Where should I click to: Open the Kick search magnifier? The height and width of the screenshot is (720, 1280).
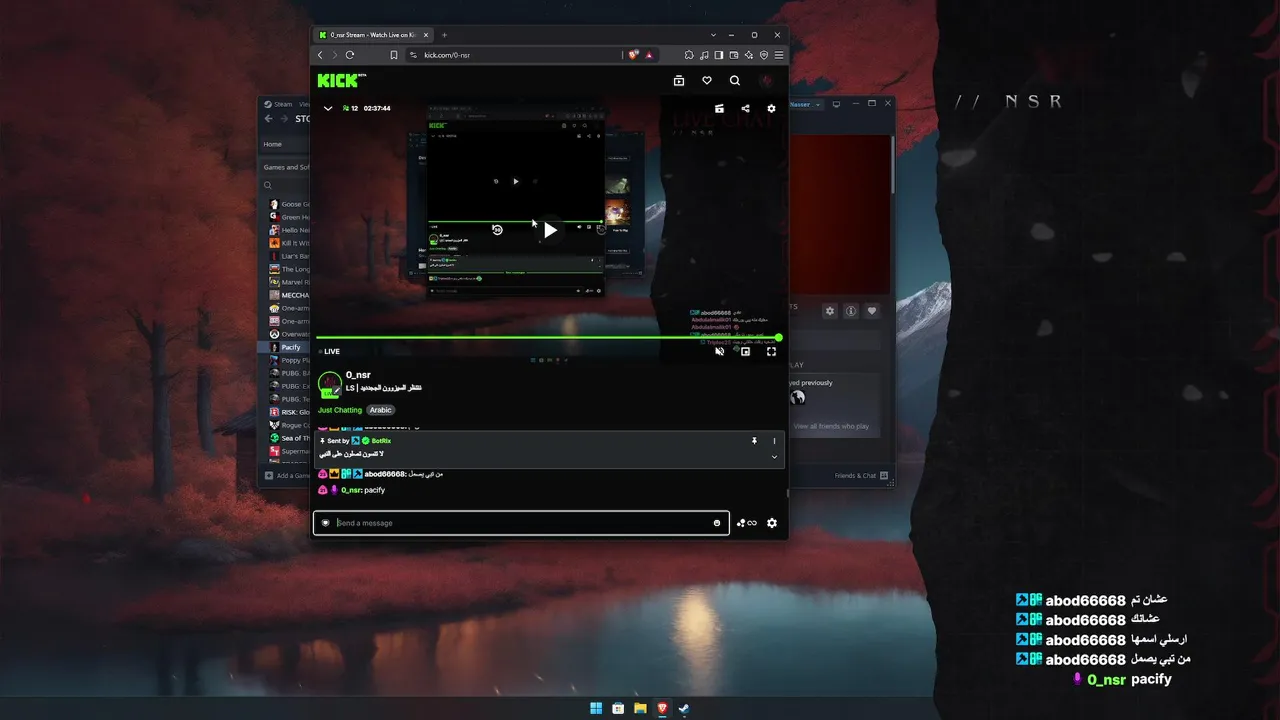[x=735, y=81]
